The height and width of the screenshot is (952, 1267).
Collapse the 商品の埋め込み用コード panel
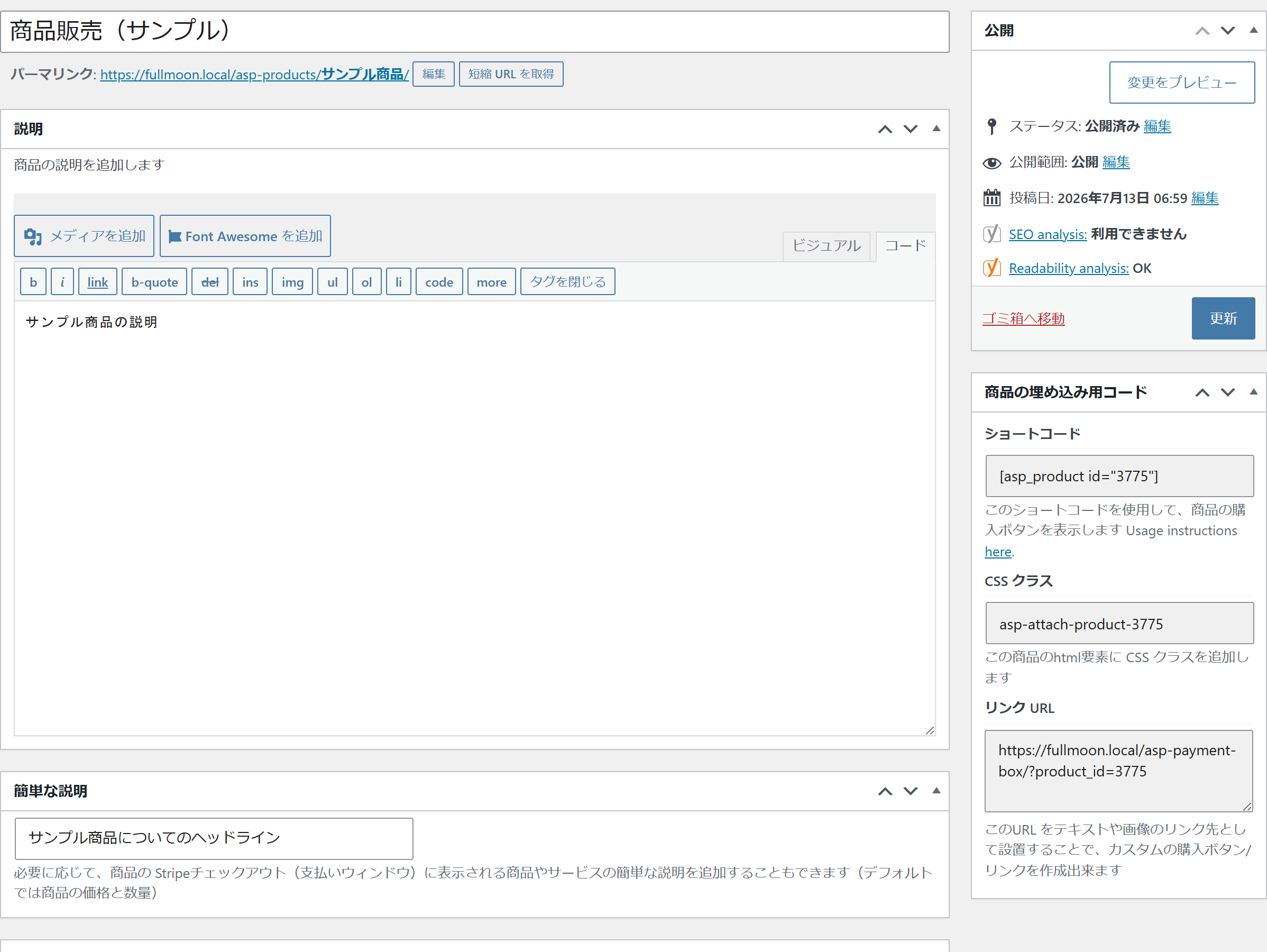pyautogui.click(x=1253, y=392)
